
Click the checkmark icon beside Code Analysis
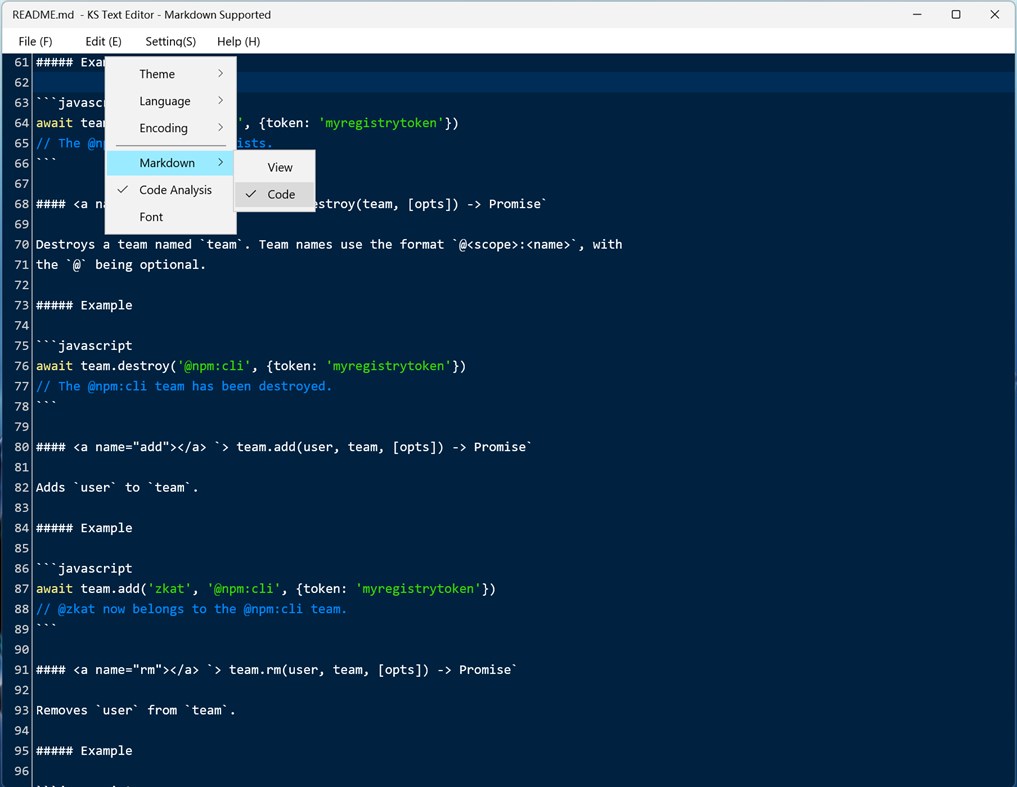click(x=123, y=190)
